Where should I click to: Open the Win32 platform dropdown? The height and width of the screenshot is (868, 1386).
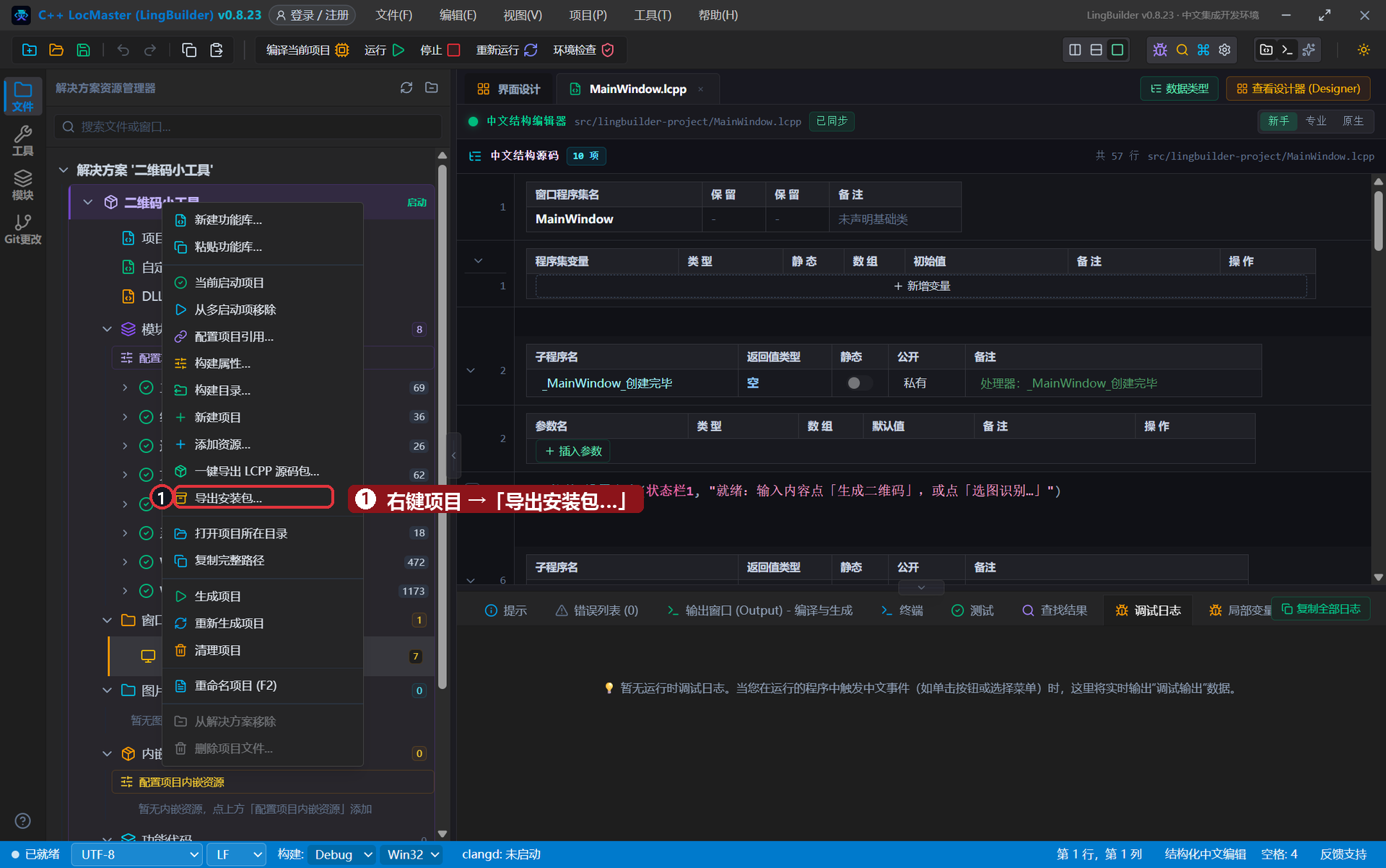(x=413, y=854)
